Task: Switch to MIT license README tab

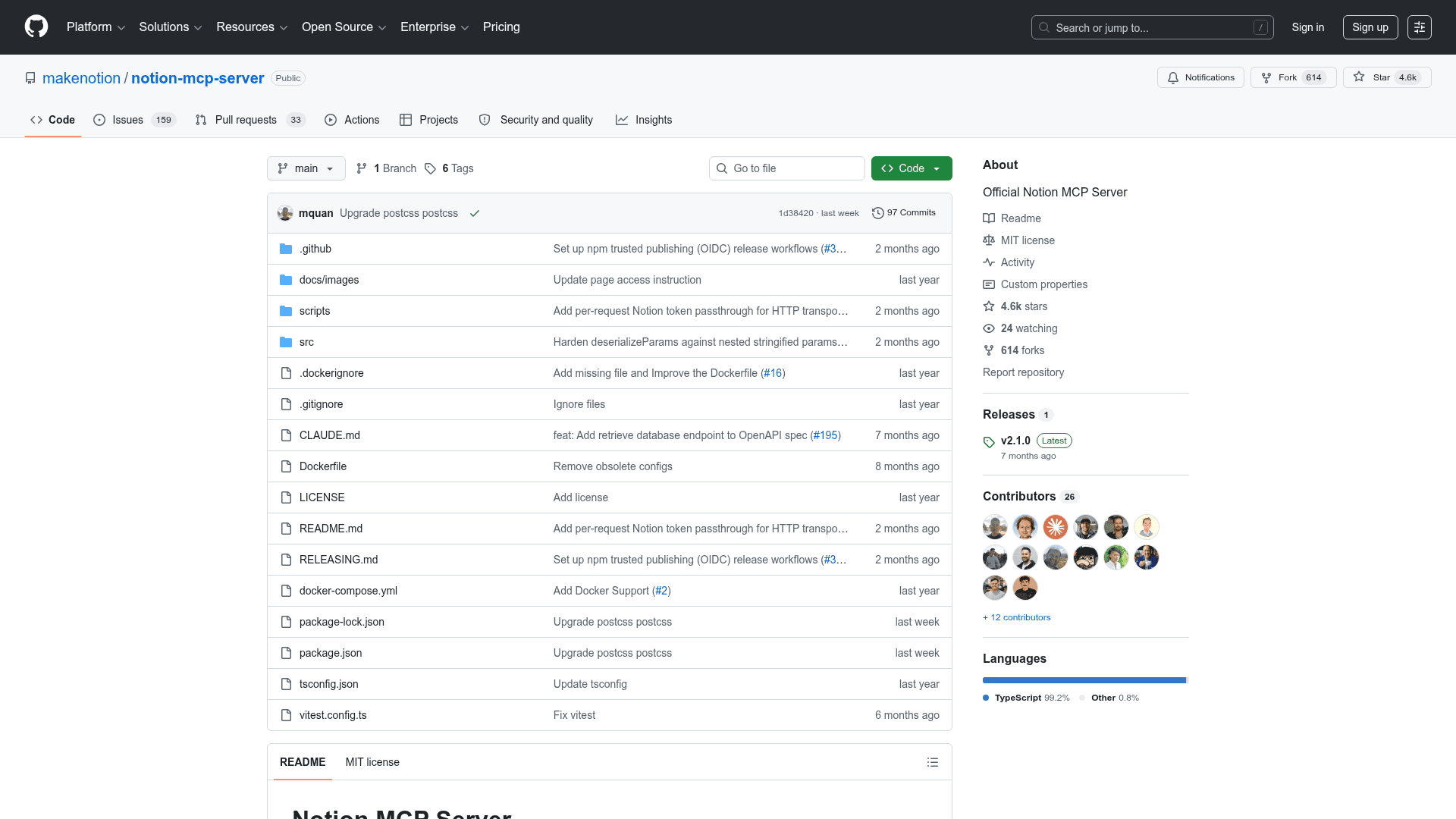Action: [x=372, y=762]
